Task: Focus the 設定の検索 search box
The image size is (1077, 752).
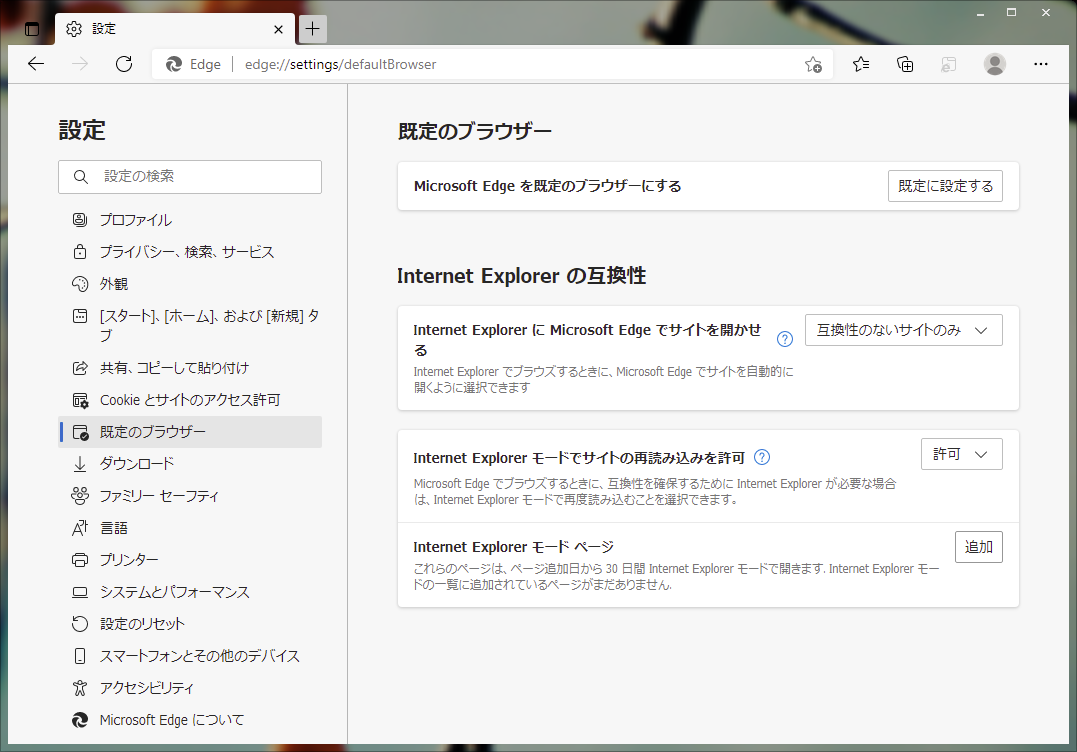Action: 190,176
